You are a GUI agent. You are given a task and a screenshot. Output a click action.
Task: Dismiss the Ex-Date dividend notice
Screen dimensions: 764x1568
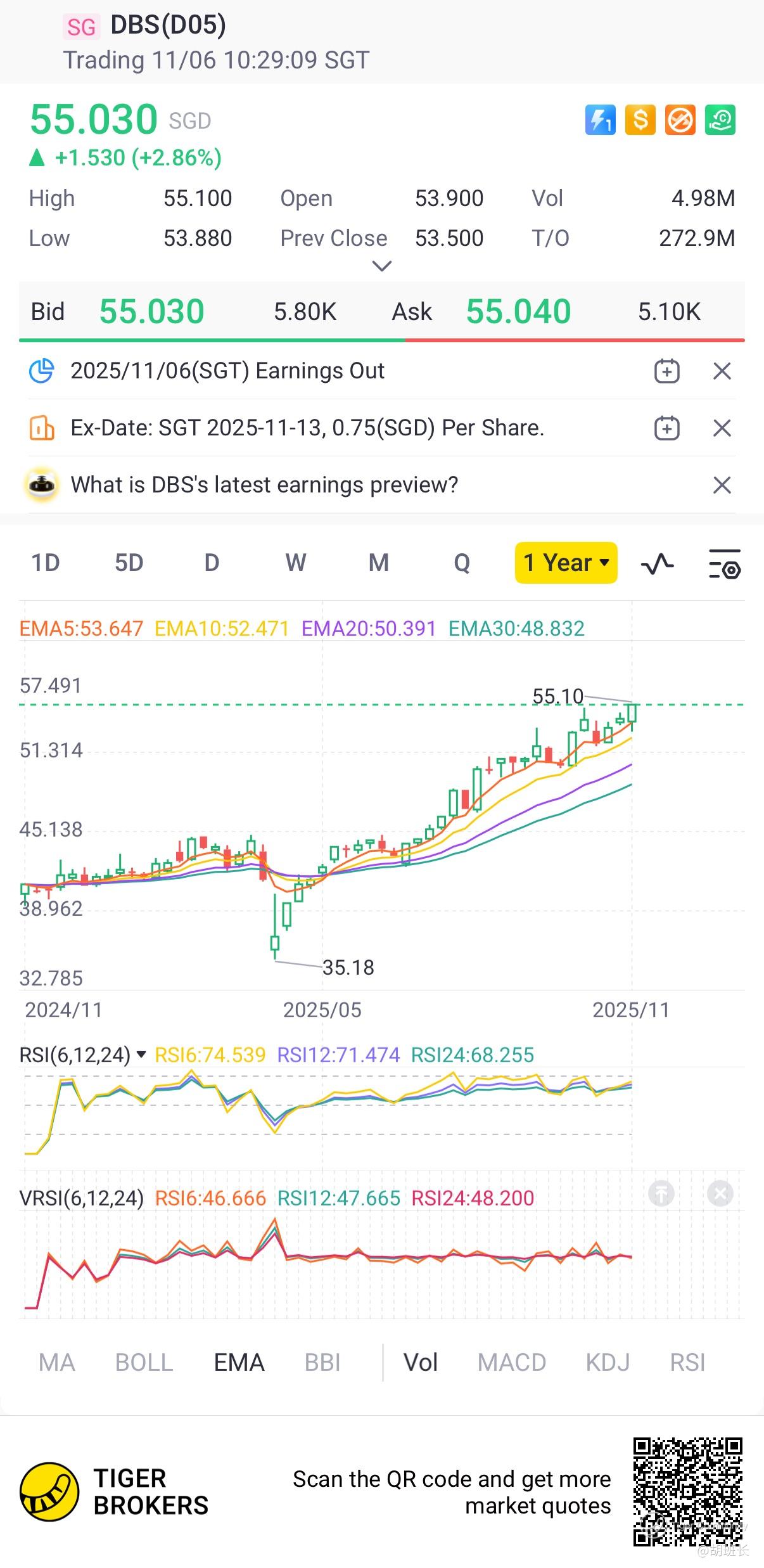722,428
